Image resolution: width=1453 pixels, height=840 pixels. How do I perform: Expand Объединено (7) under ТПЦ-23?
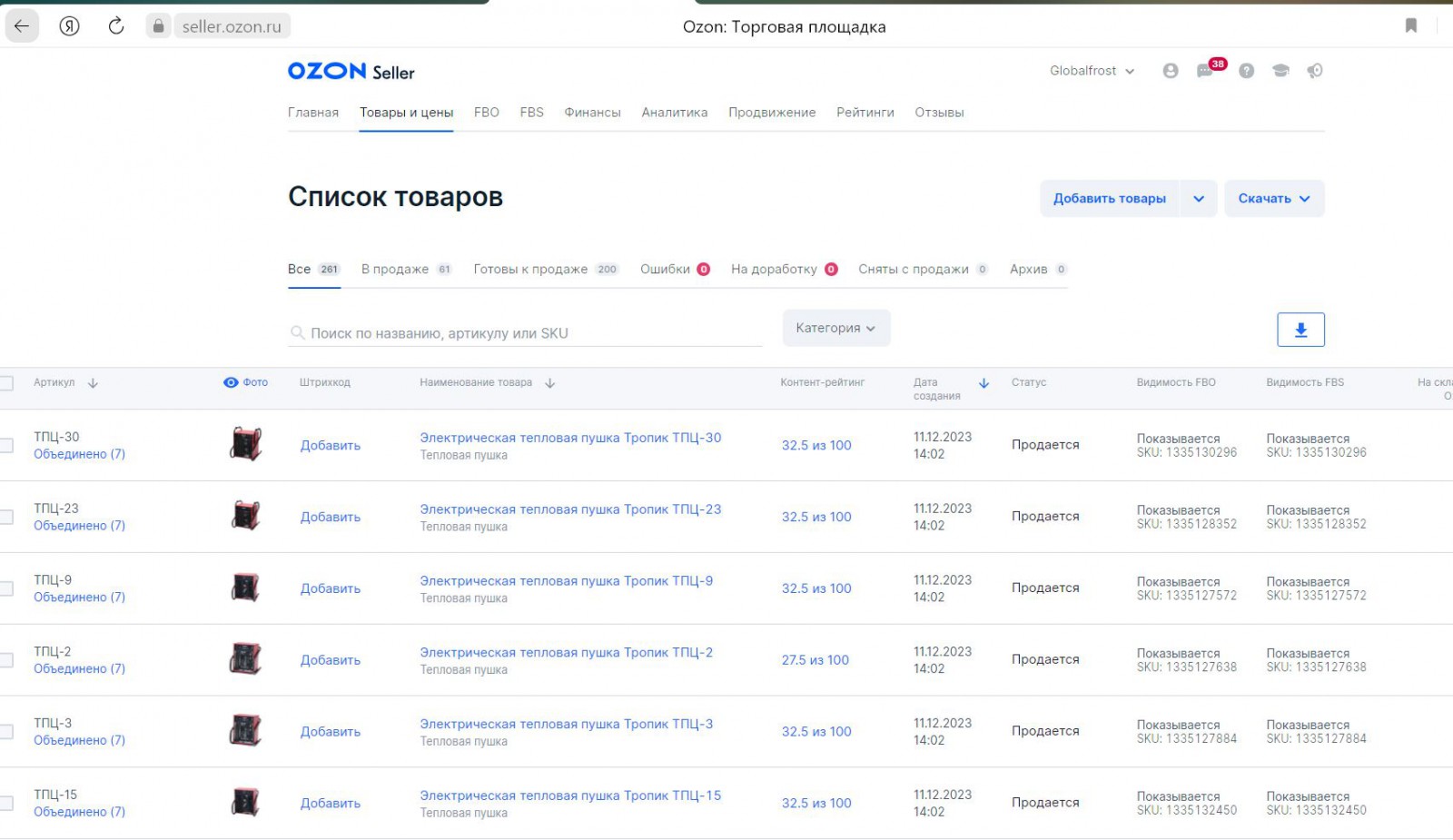(79, 526)
